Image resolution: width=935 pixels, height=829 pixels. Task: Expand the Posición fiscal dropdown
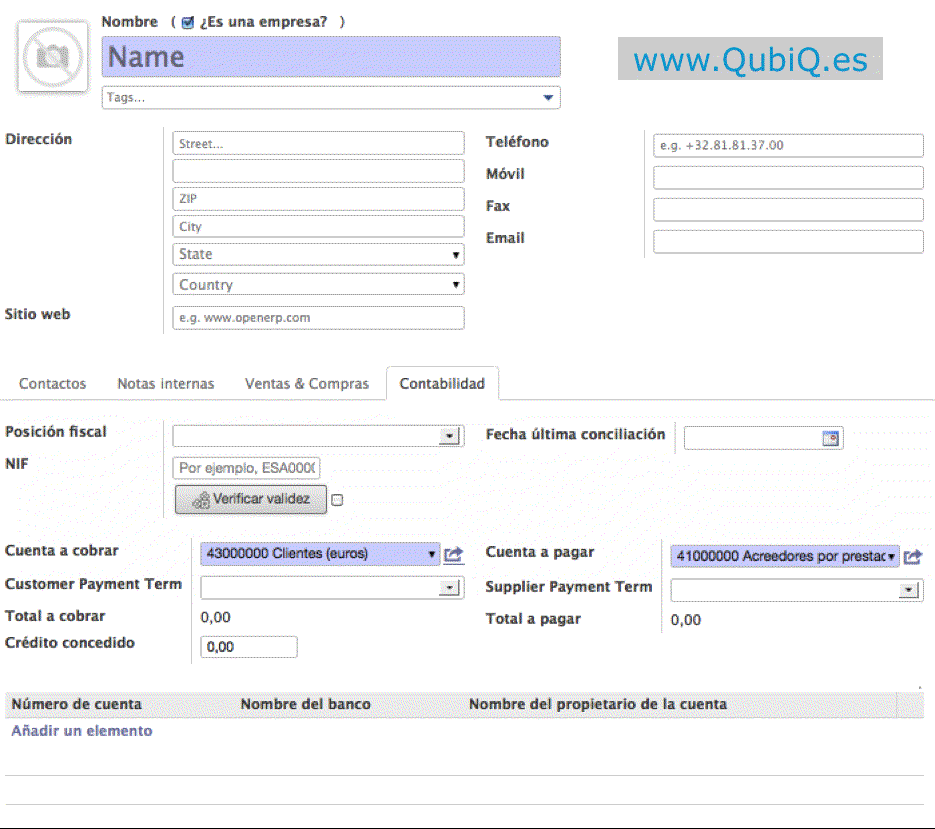pyautogui.click(x=449, y=437)
